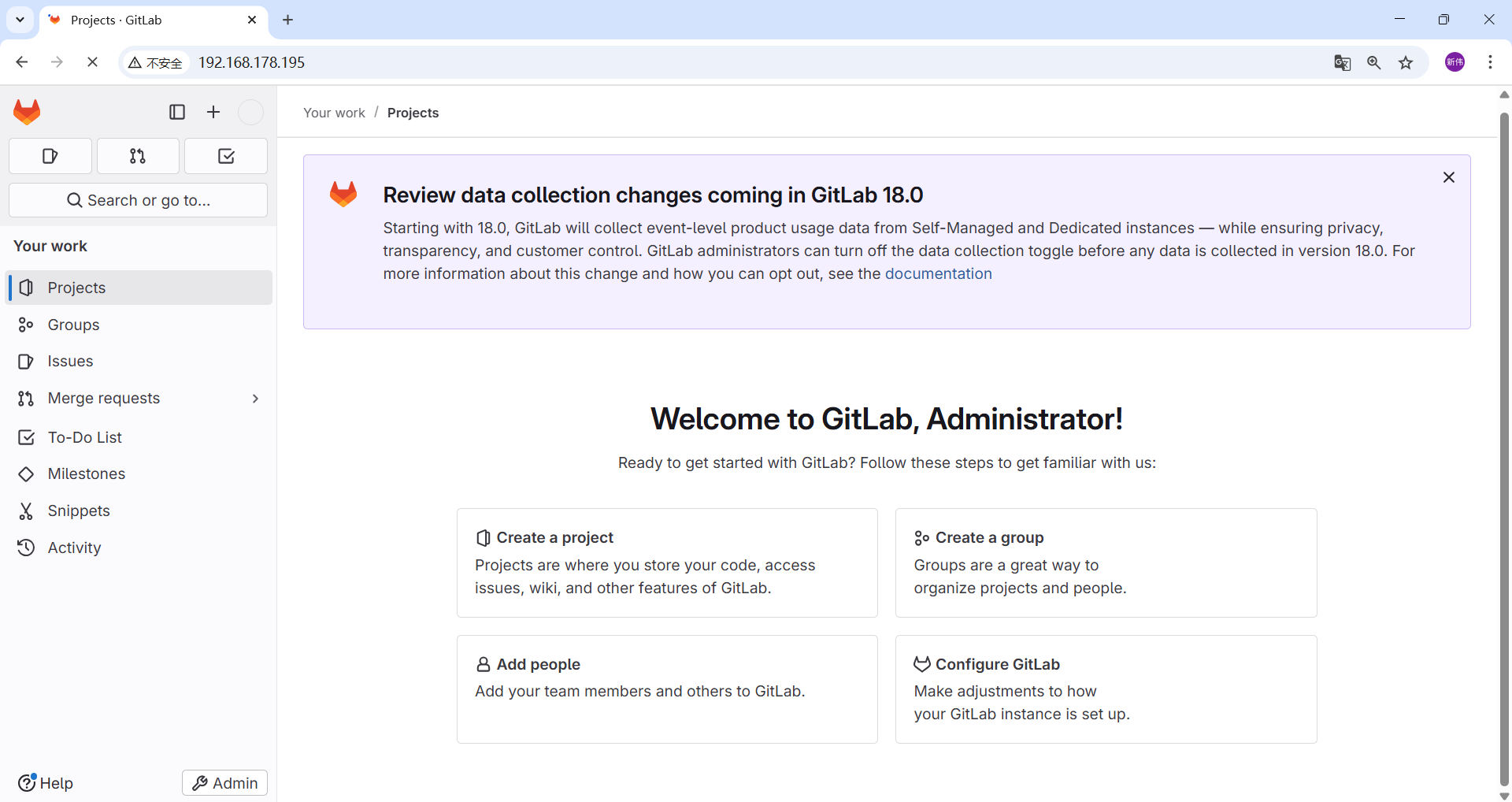Click the Help icon at bottom left
This screenshot has width=1512, height=802.
28,782
